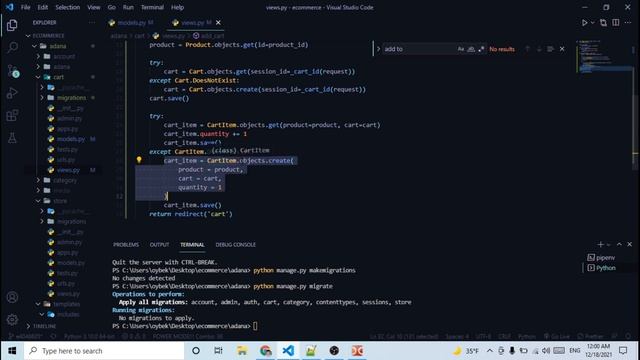Open the launch profile dropdown beside new terminal

tap(609, 244)
